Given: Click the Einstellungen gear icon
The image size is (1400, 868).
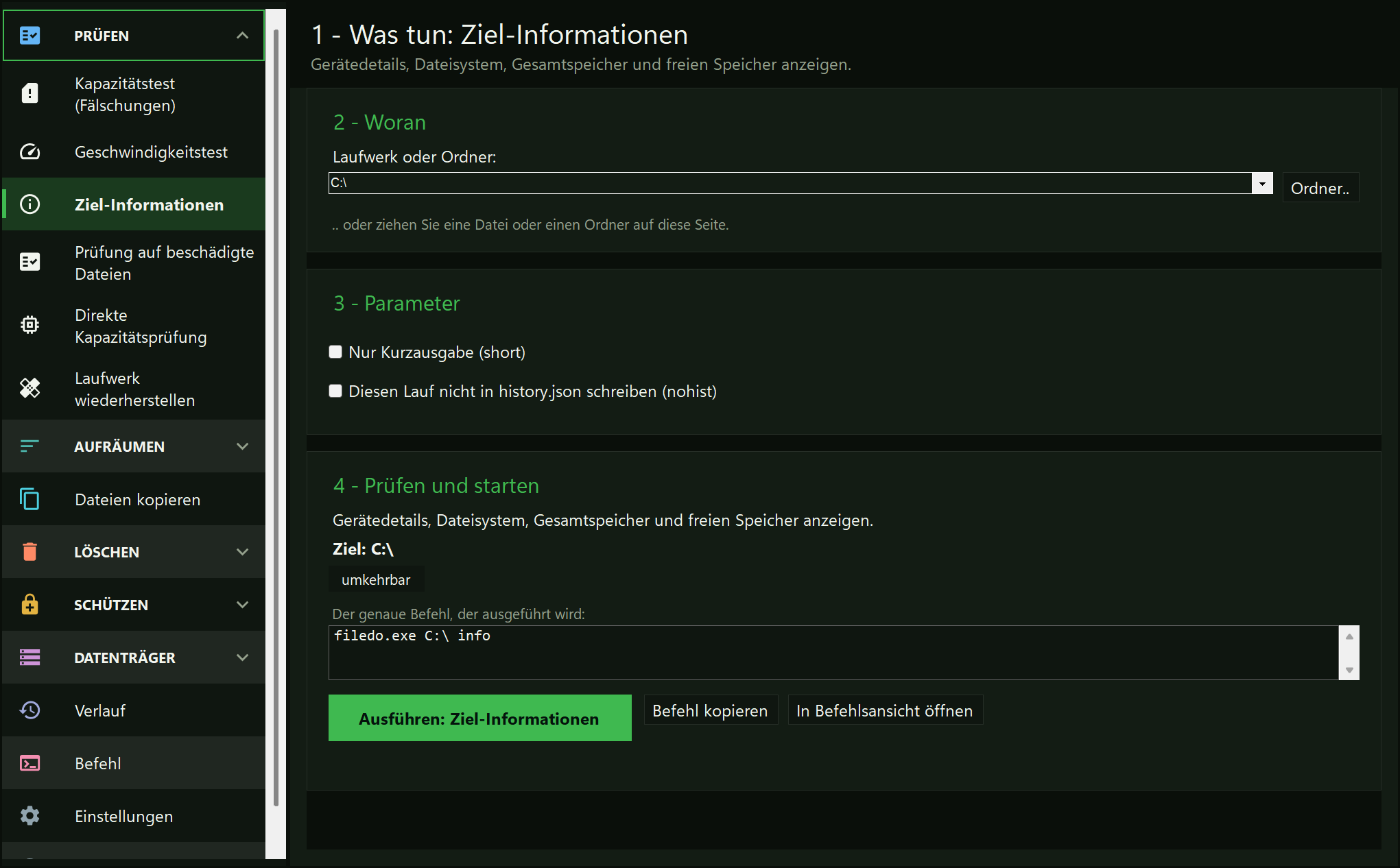Looking at the screenshot, I should 29,816.
